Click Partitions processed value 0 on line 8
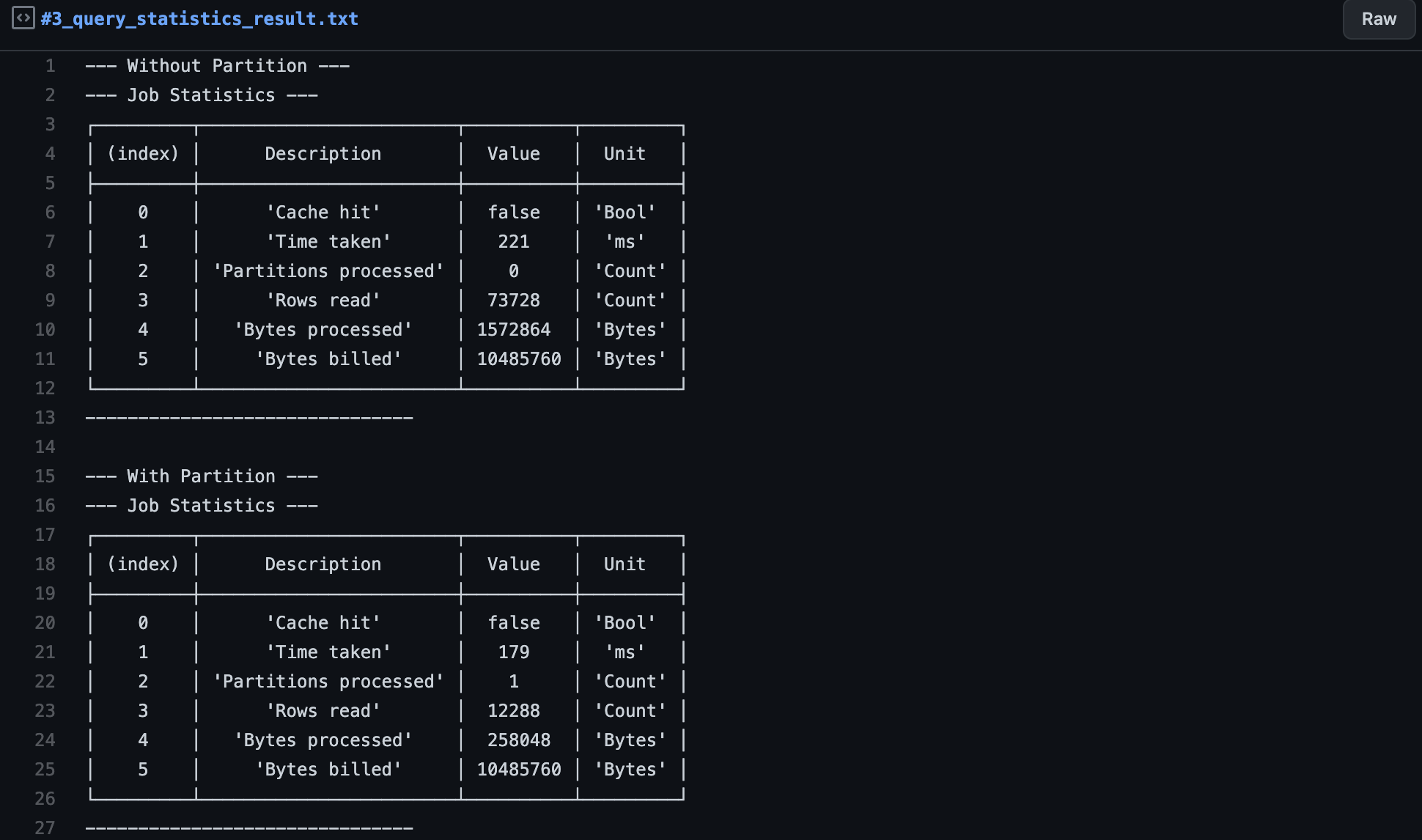The width and height of the screenshot is (1422, 840). pos(514,271)
